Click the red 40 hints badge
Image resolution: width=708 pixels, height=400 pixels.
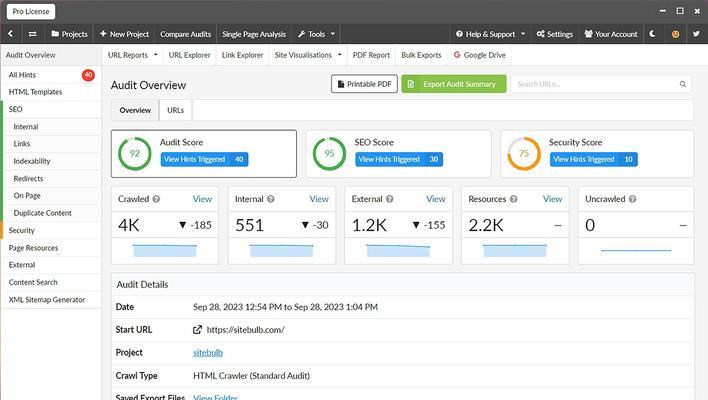coord(88,74)
